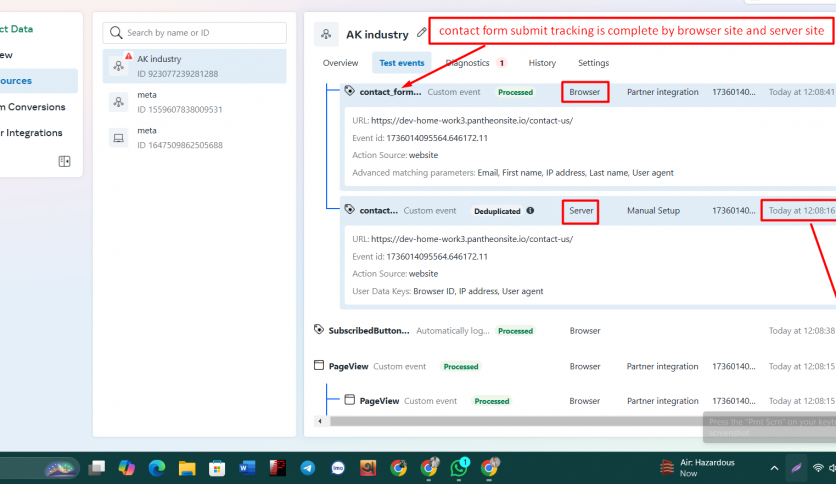Click the warning triangle on AK industry
Viewport: 836px width, 484px height.
pyautogui.click(x=128, y=56)
